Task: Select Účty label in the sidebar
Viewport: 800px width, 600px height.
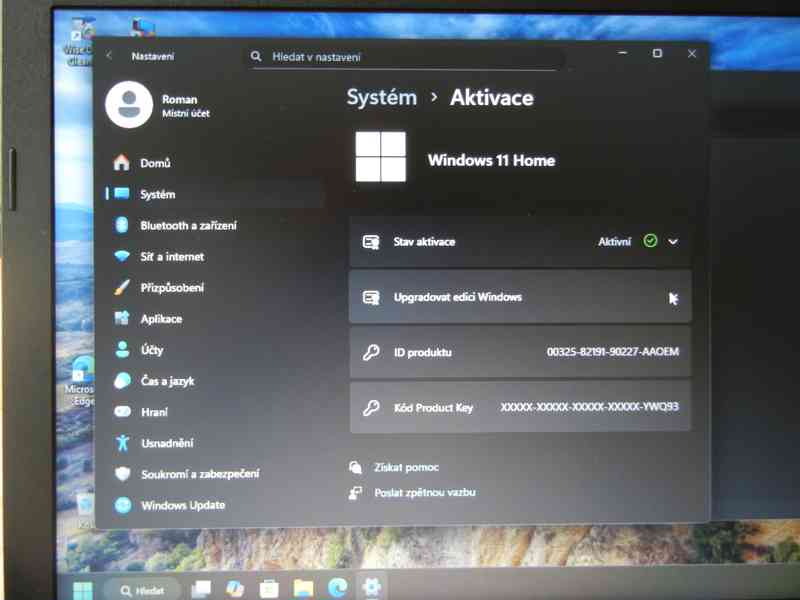Action: click(152, 350)
